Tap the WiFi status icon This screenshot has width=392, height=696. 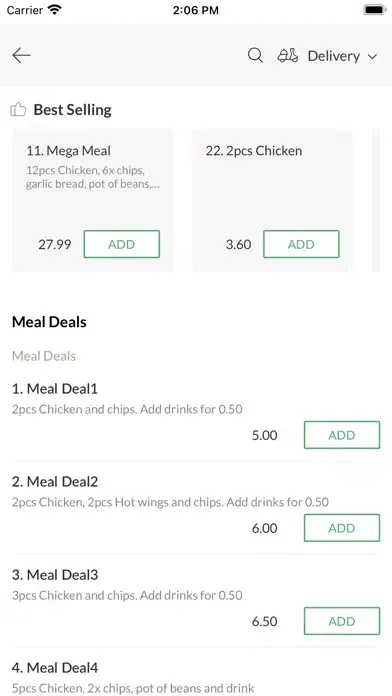point(55,10)
